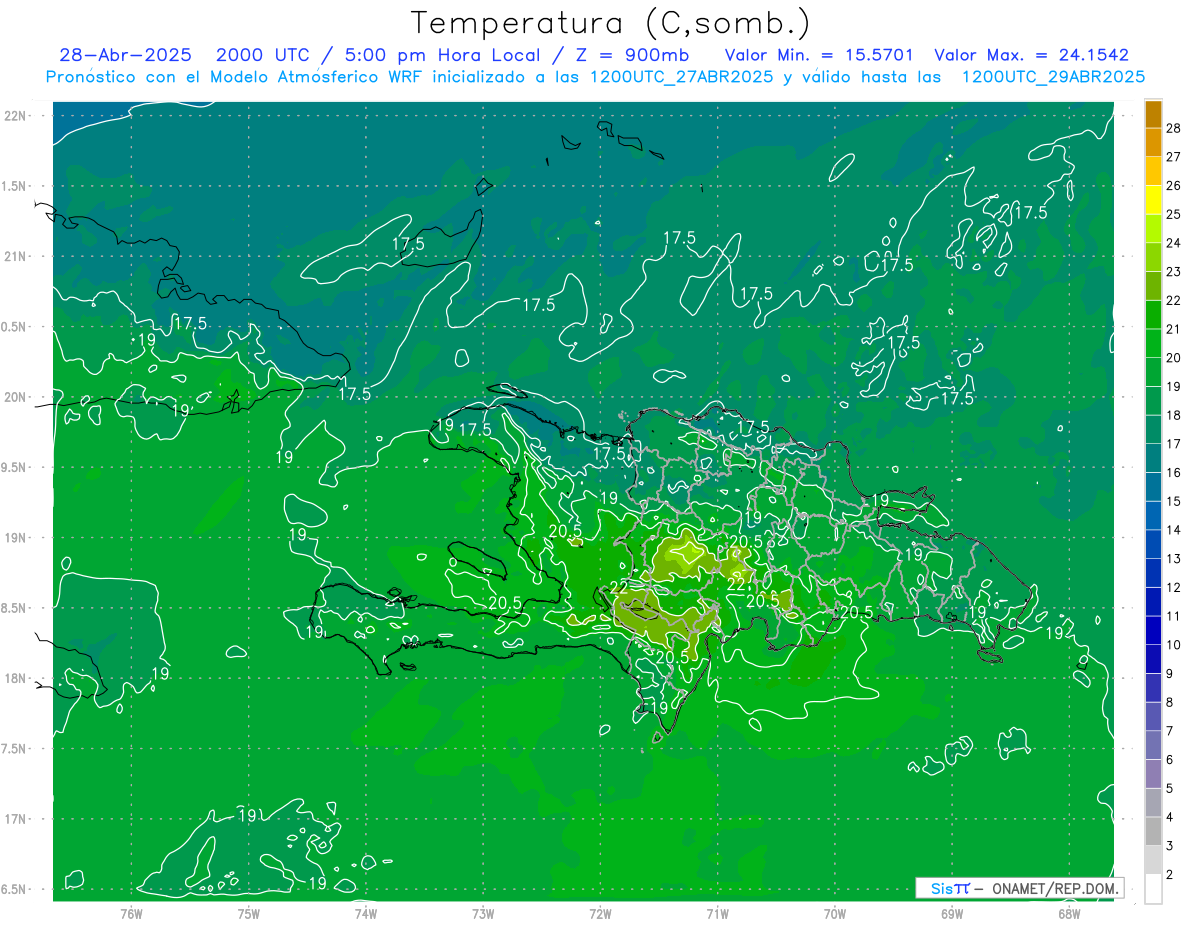This screenshot has height=927, width=1200.
Task: Click the legend scale value '6'
Action: [1170, 760]
